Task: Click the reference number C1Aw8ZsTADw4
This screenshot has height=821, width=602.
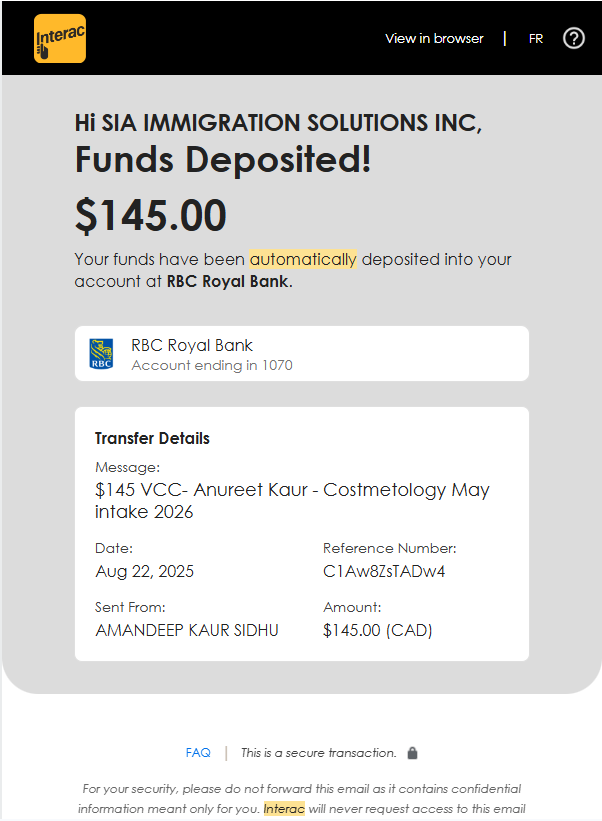Action: tap(384, 572)
